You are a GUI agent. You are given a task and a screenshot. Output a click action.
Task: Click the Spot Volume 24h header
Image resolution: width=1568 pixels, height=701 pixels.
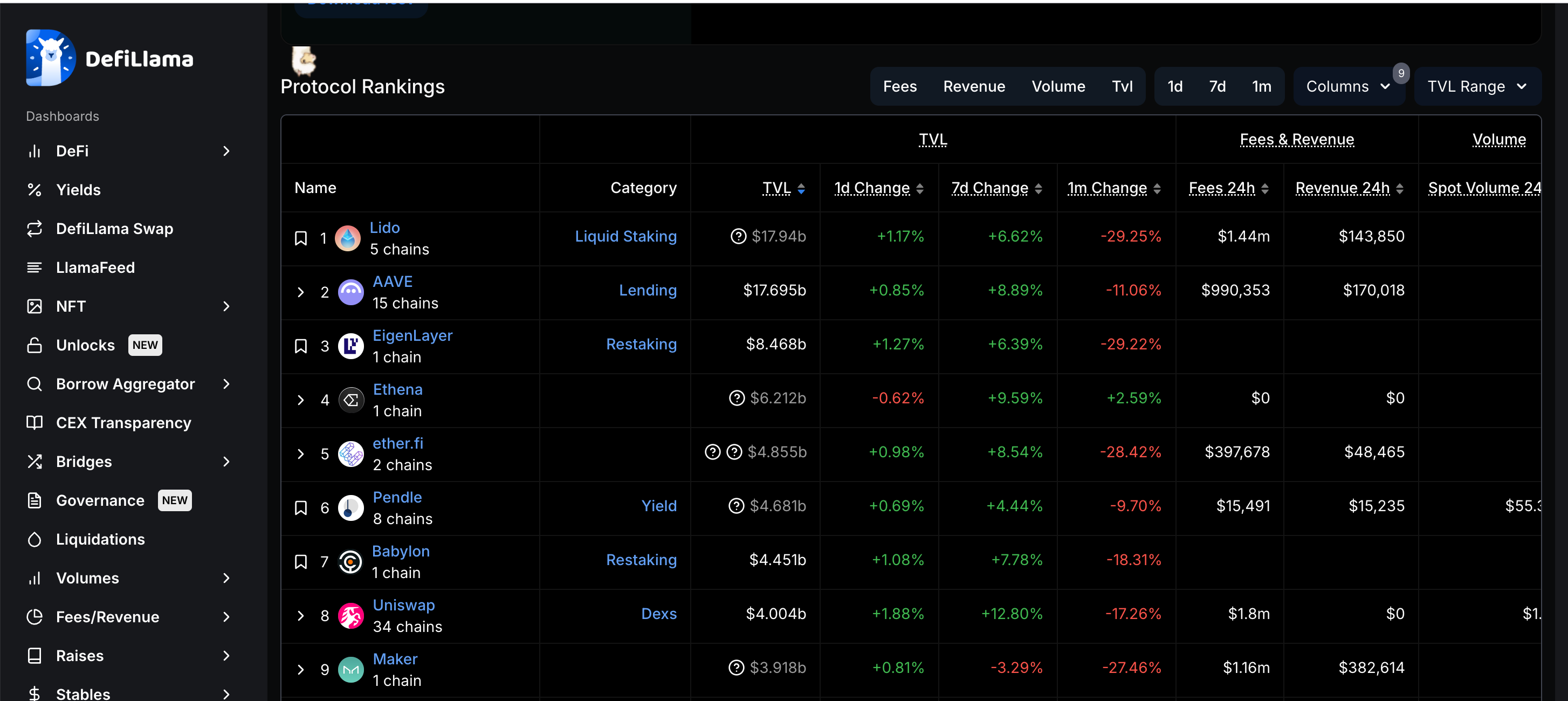click(x=1484, y=188)
